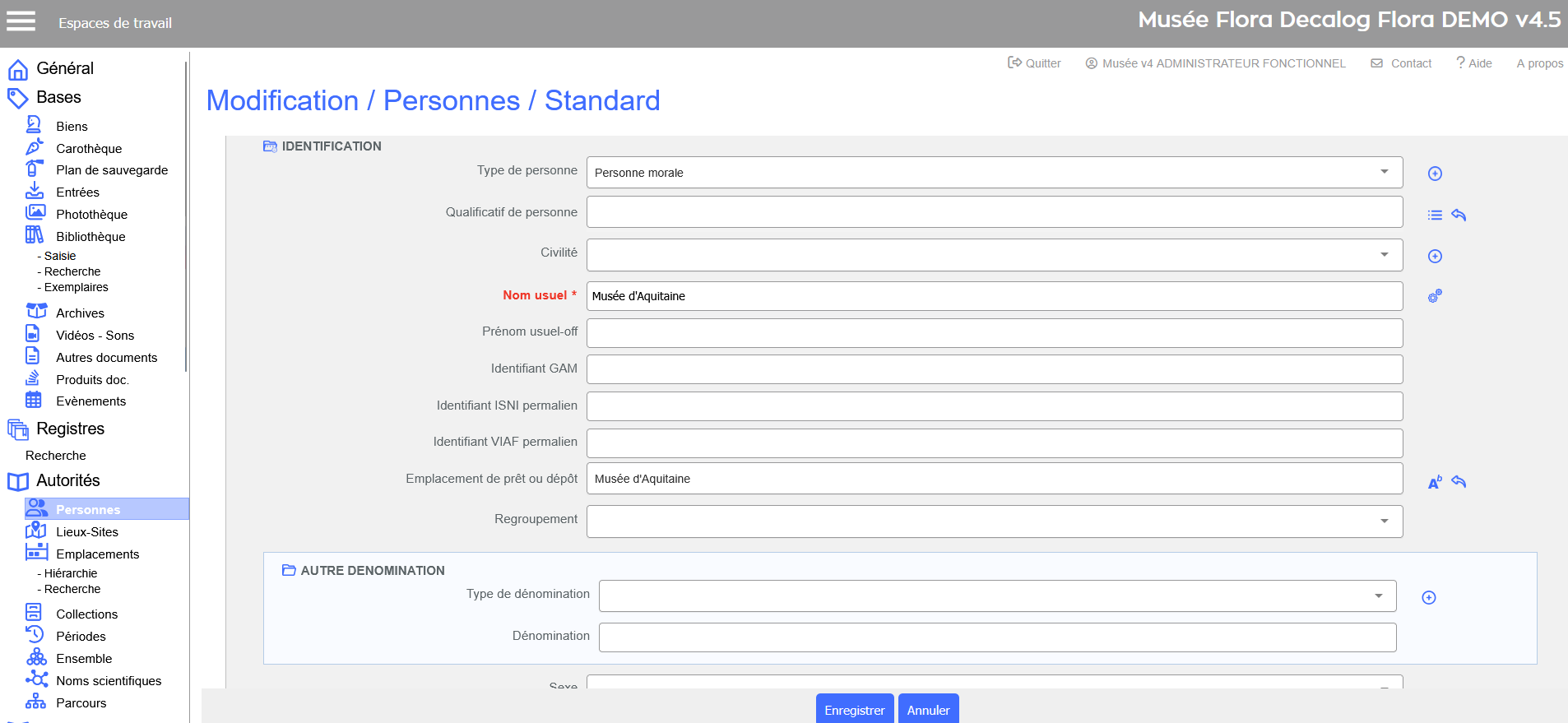Click the add icon beside Type de personne
The width and height of the screenshot is (1568, 723).
[x=1435, y=174]
